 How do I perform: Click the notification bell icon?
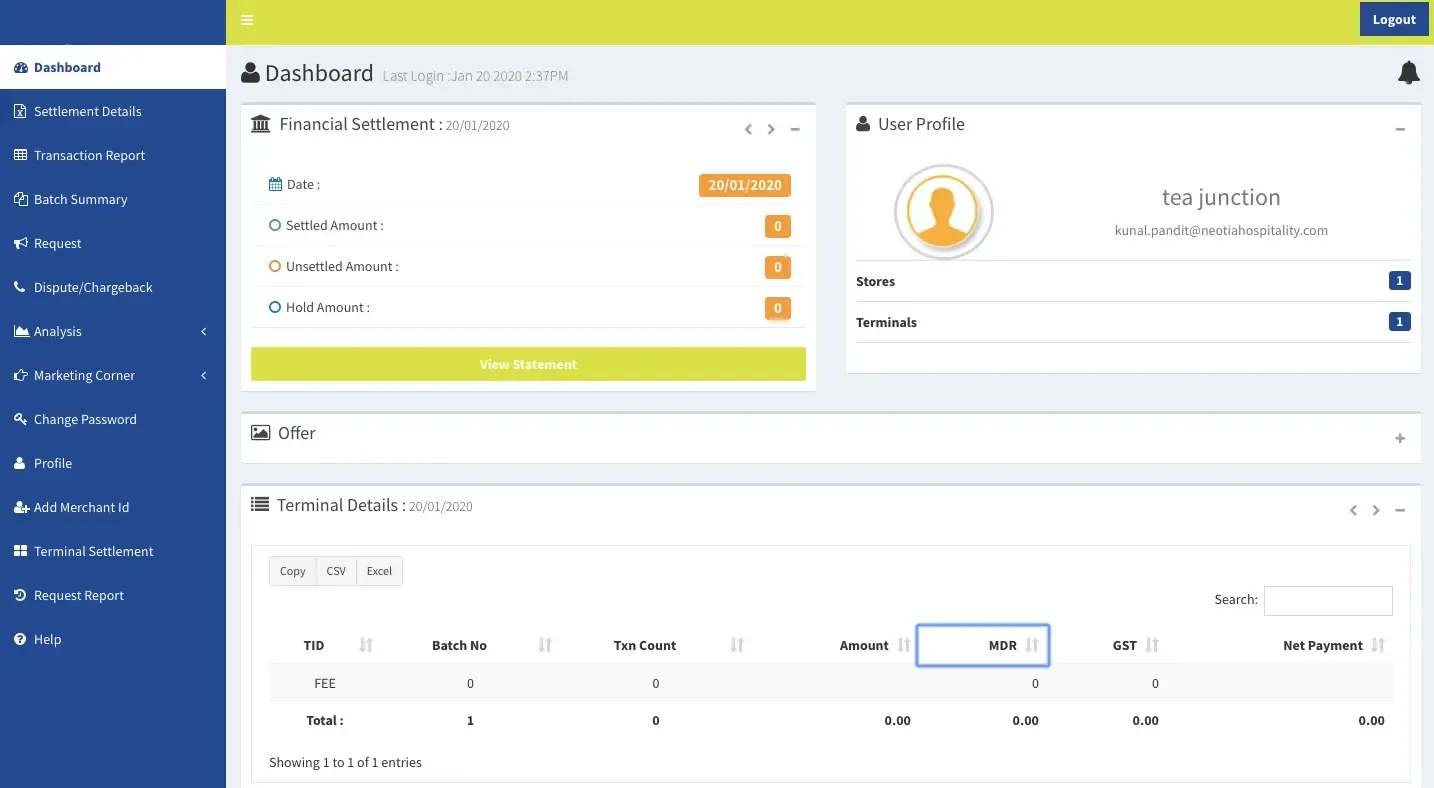tap(1408, 73)
